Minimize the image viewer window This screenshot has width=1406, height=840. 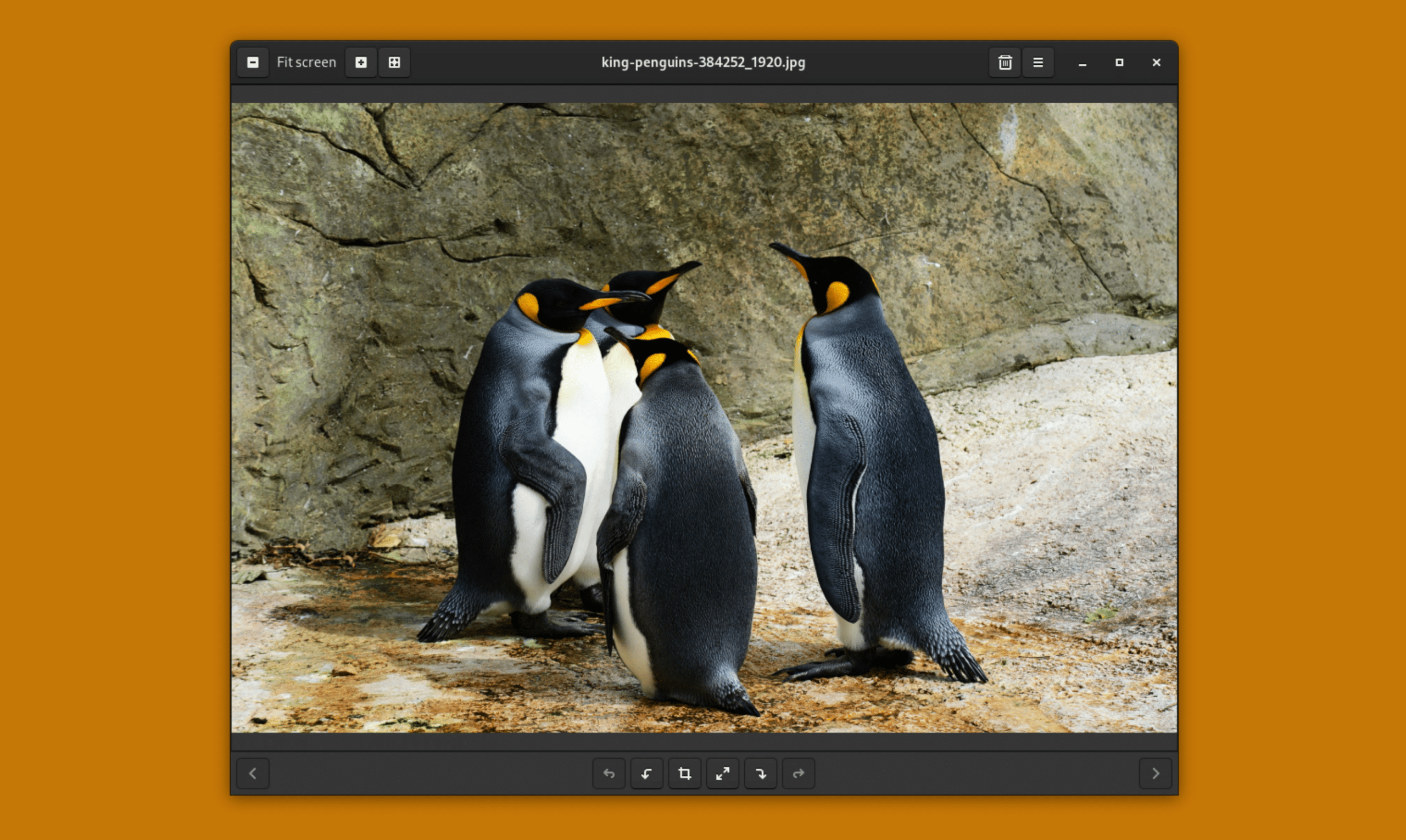tap(1082, 62)
